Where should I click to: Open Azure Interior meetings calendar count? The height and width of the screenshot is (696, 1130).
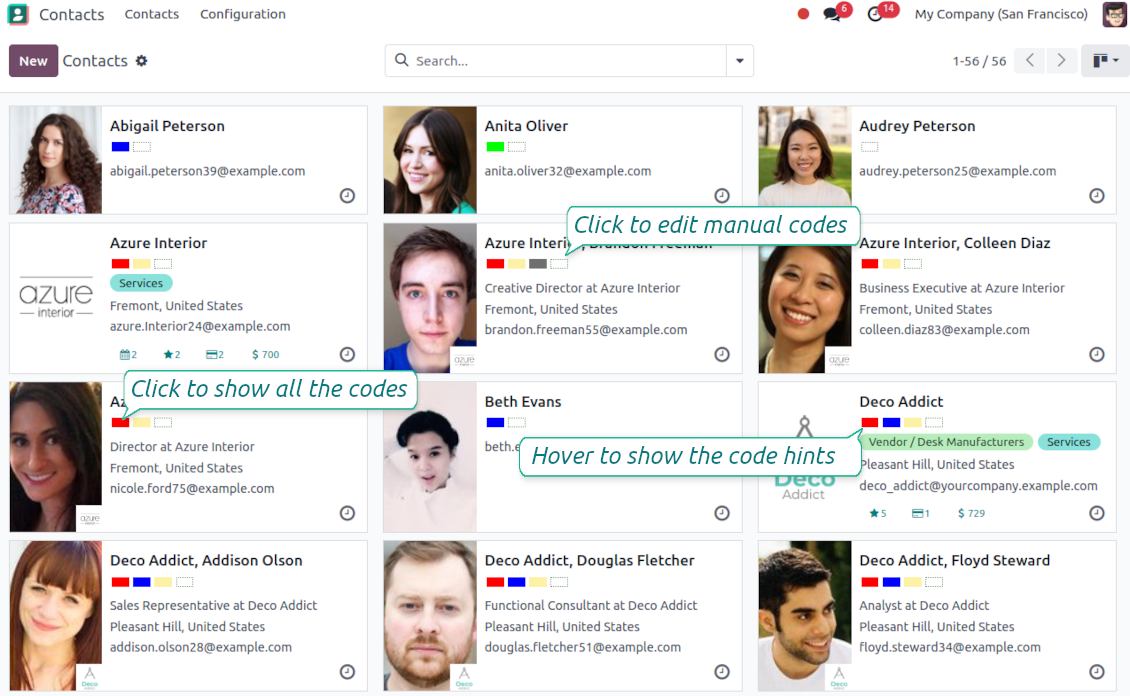[x=128, y=354]
